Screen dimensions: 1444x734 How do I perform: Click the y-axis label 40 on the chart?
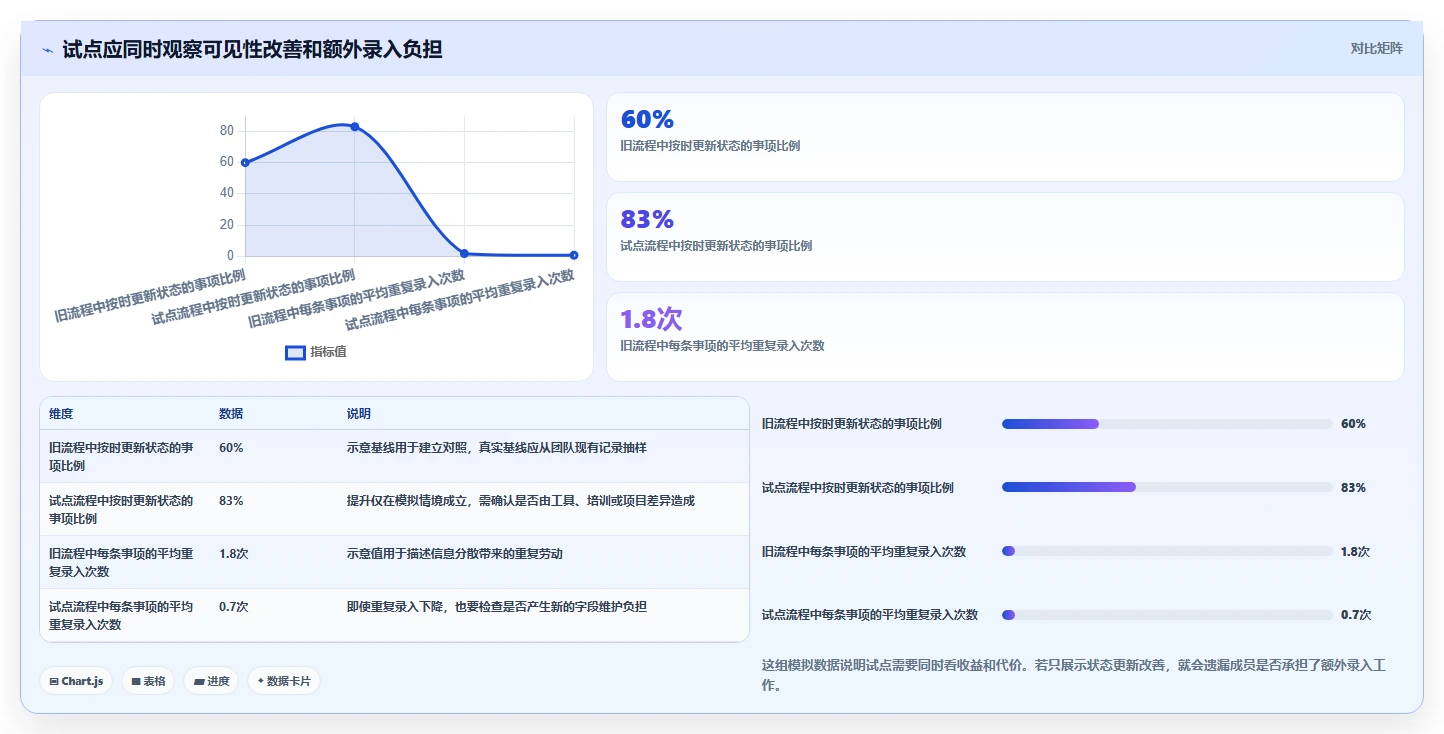(x=227, y=193)
